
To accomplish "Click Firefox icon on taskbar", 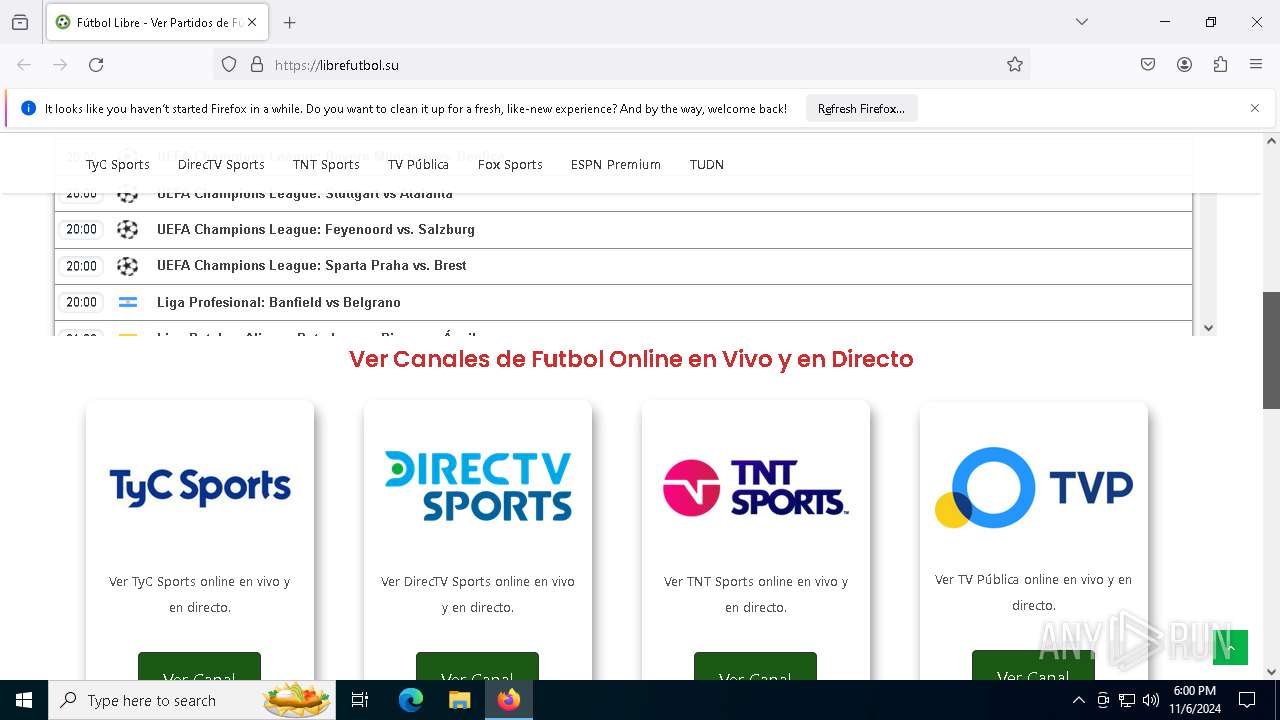I will [x=509, y=700].
